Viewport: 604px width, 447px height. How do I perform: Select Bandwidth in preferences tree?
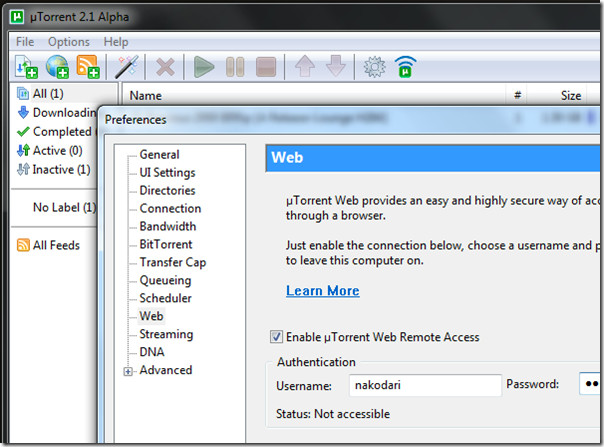168,226
